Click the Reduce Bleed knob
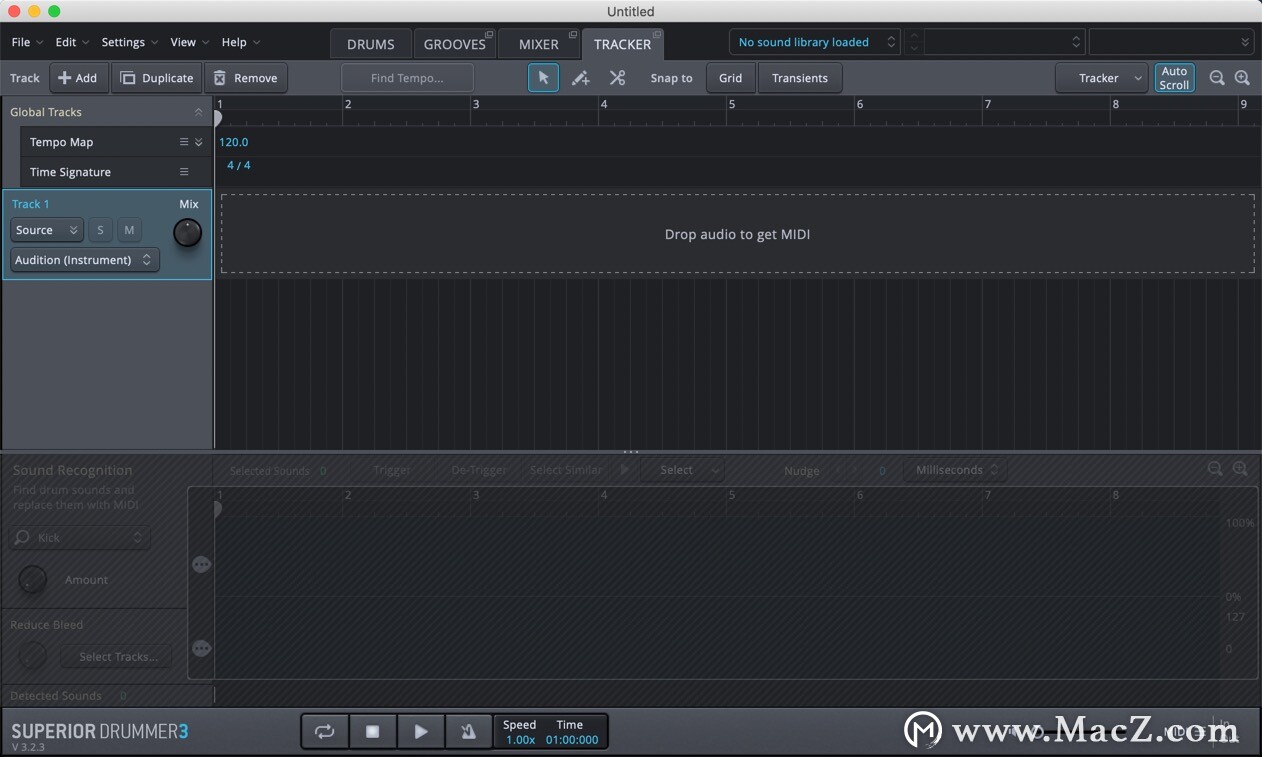This screenshot has width=1262, height=757. point(33,657)
